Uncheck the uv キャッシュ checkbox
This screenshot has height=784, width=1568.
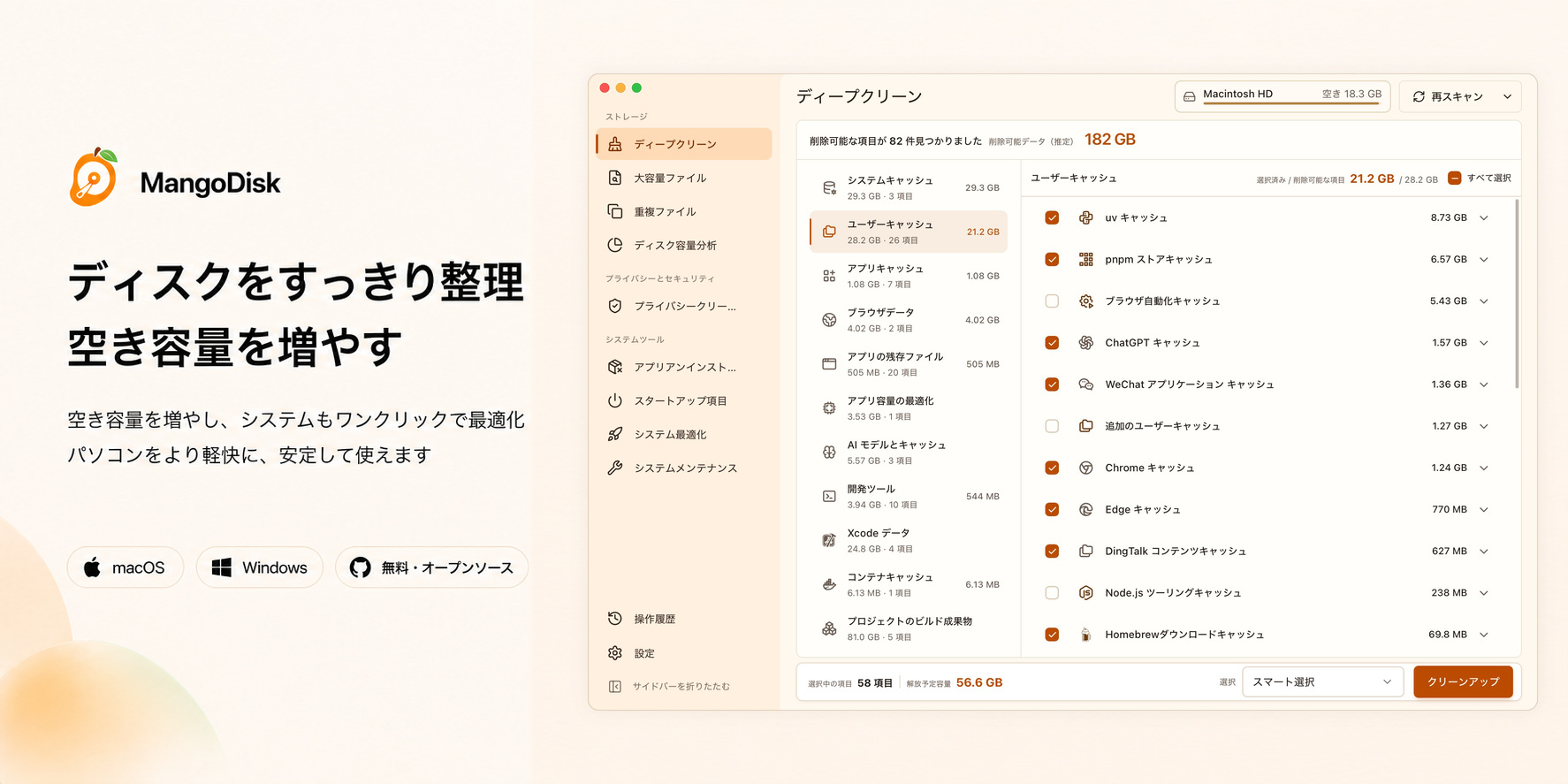pos(1052,217)
